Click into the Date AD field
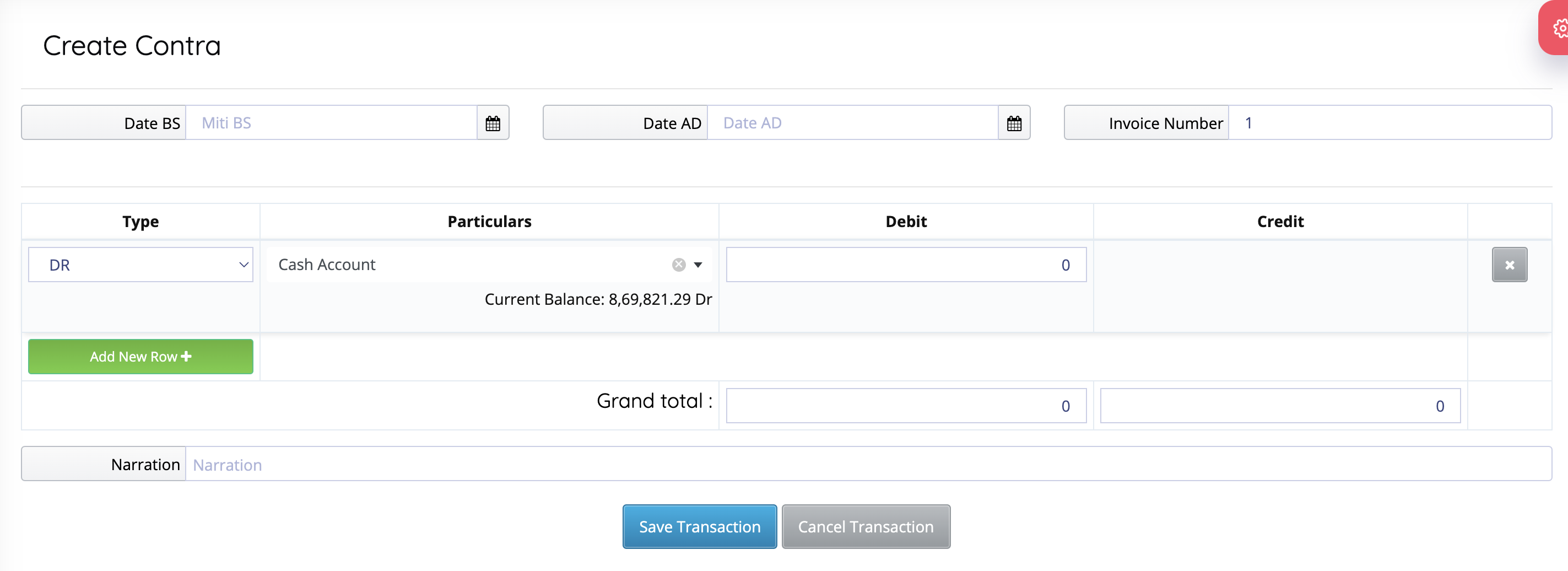Image resolution: width=1568 pixels, height=571 pixels. point(852,123)
